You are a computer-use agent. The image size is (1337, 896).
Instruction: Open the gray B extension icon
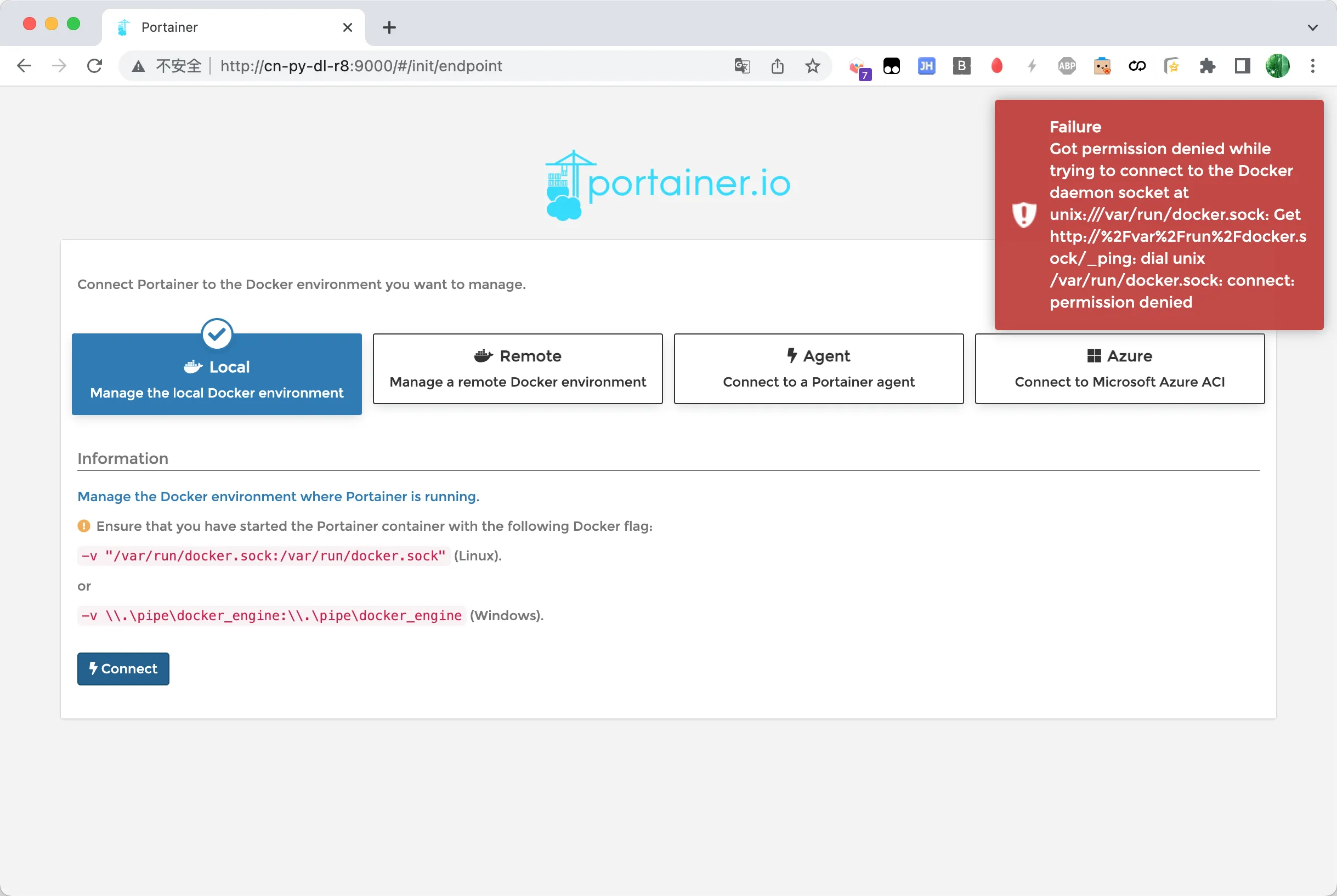point(961,66)
